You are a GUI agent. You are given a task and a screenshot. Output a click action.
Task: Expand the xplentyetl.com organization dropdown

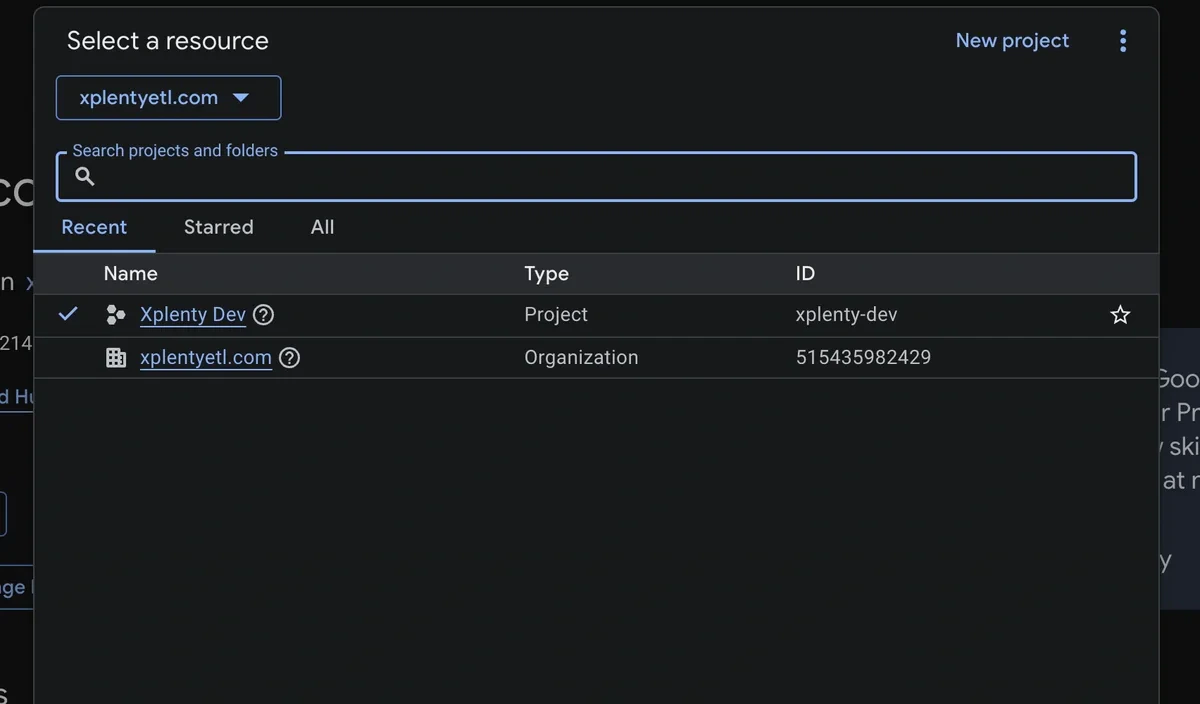tap(168, 98)
